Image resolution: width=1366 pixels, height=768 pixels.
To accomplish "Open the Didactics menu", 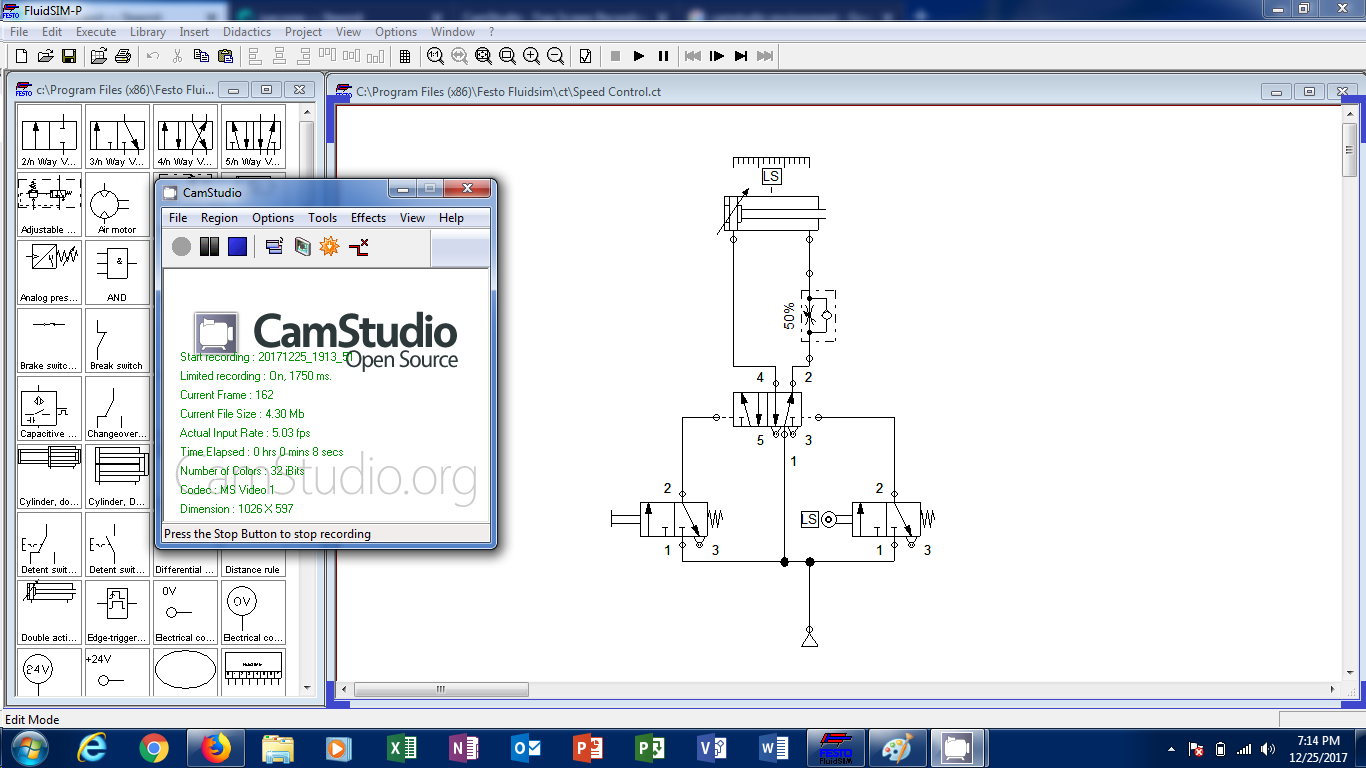I will (x=247, y=32).
